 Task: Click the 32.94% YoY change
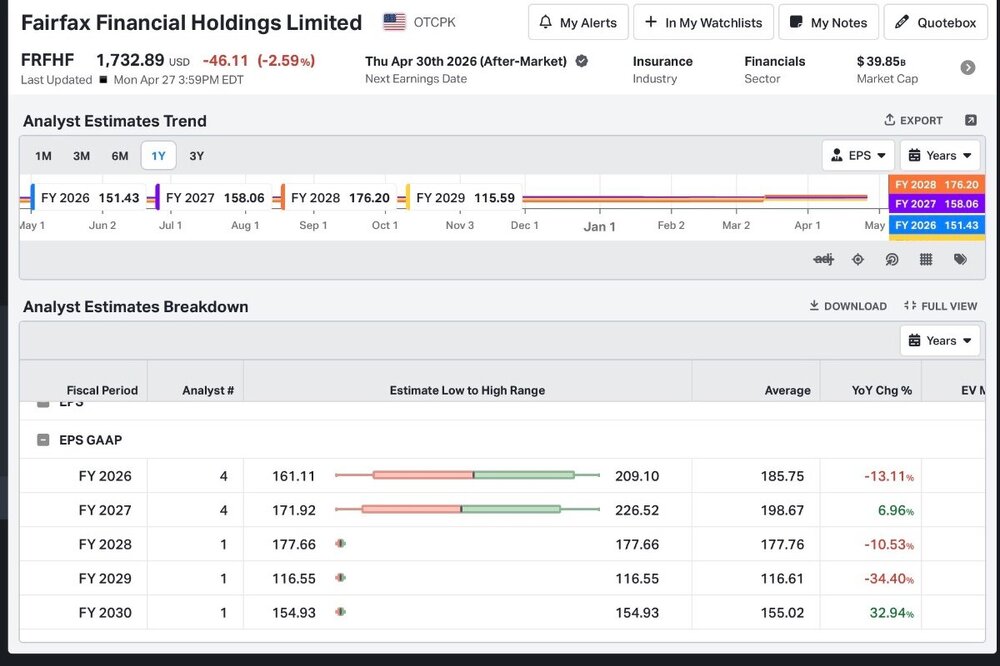(x=892, y=612)
